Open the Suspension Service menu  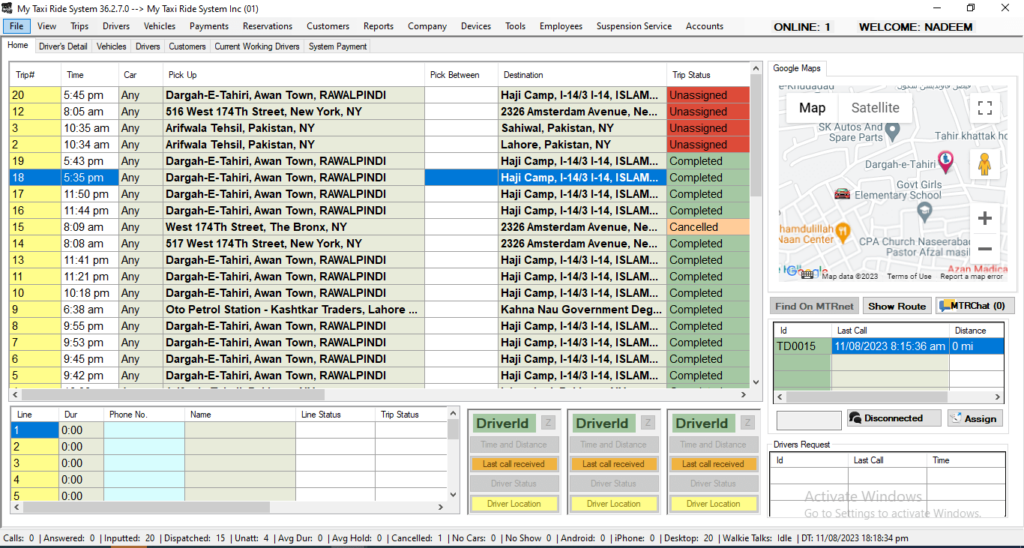click(633, 26)
